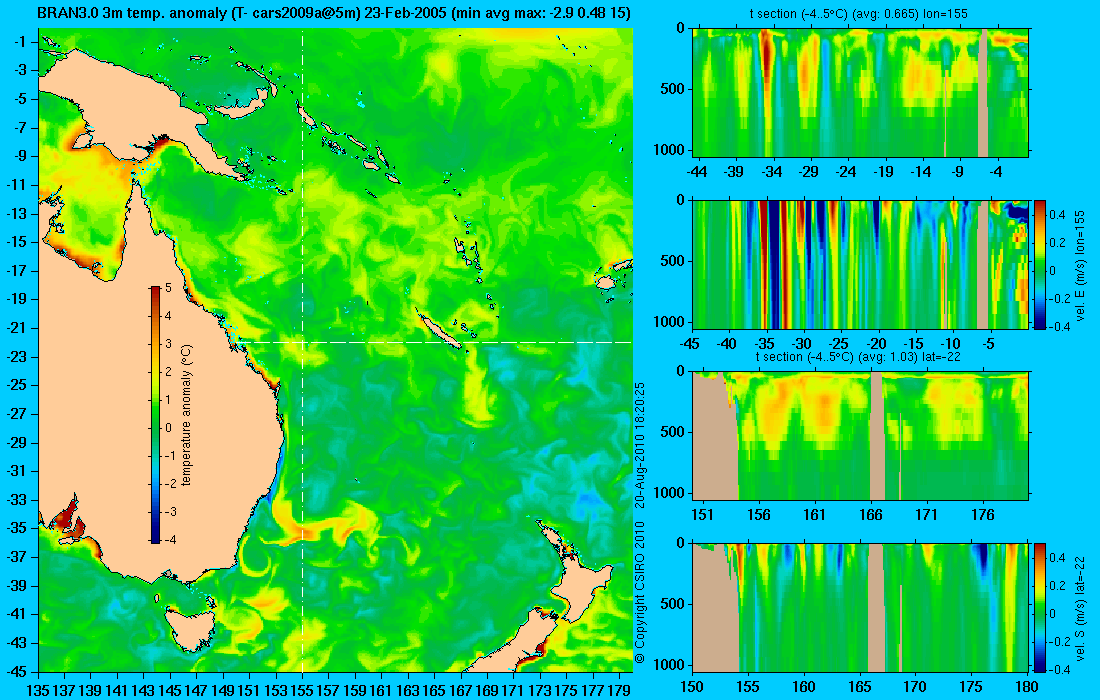This screenshot has width=1100, height=700.
Task: Open the lat=-22 temperature section plot
Action: pos(861,436)
